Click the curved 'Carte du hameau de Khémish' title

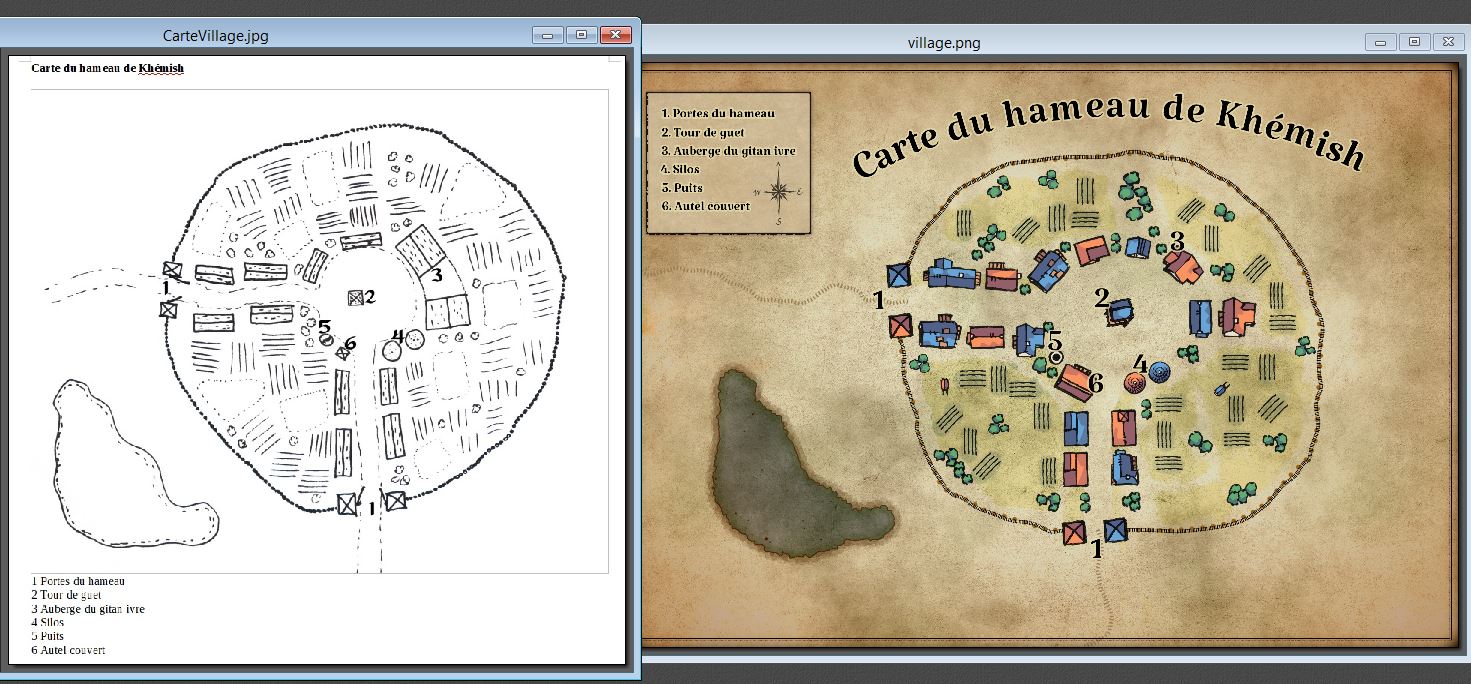[1106, 130]
